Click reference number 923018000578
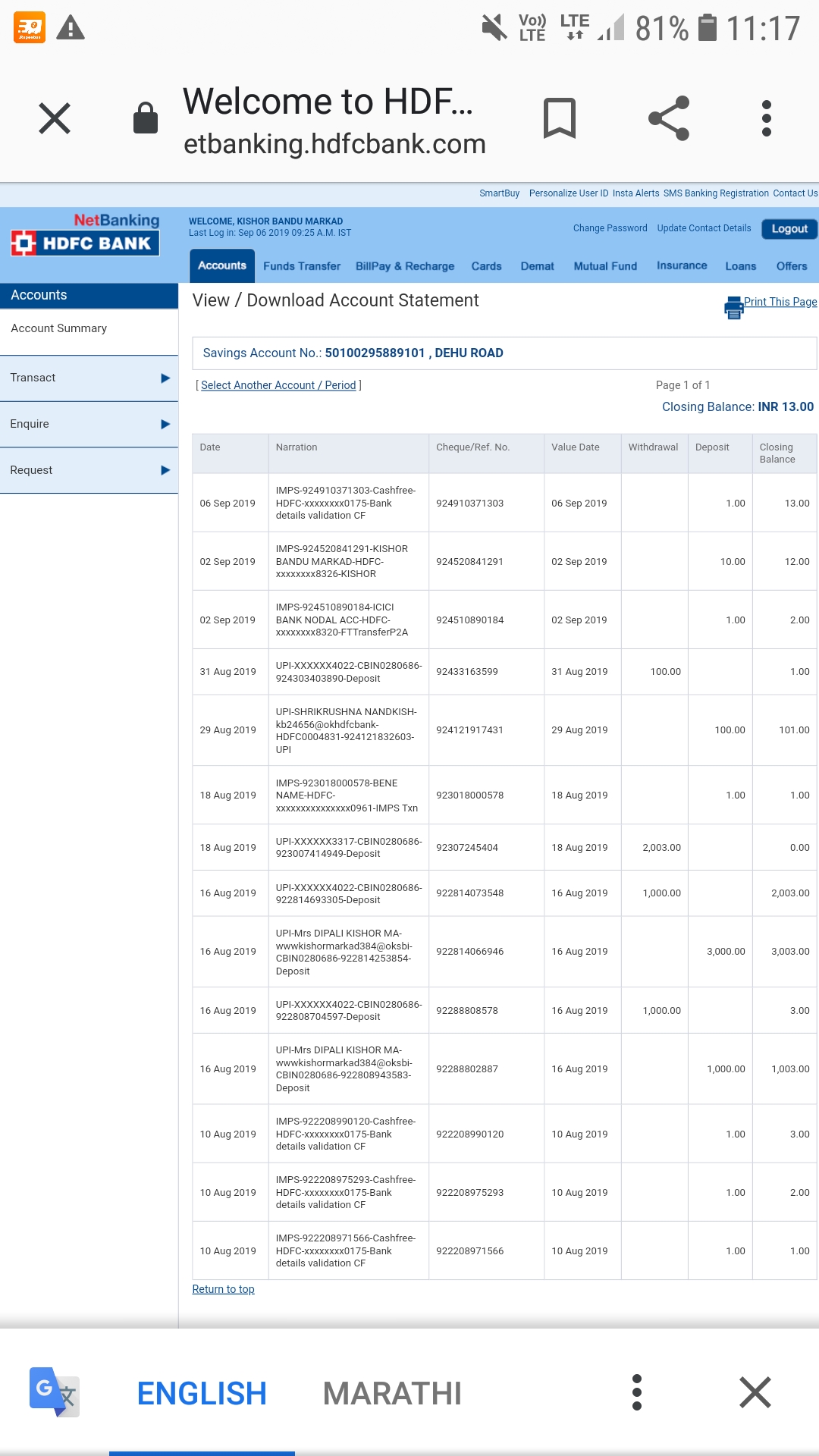Screen dimensions: 819x1456 pyautogui.click(x=469, y=795)
